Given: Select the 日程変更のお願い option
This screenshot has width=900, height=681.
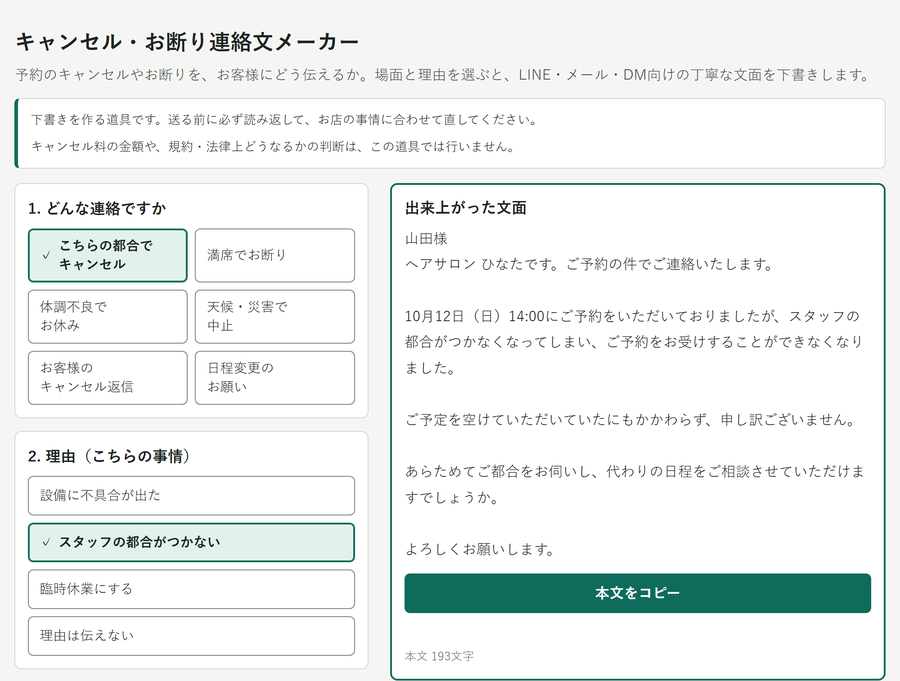Looking at the screenshot, I should click(x=275, y=378).
